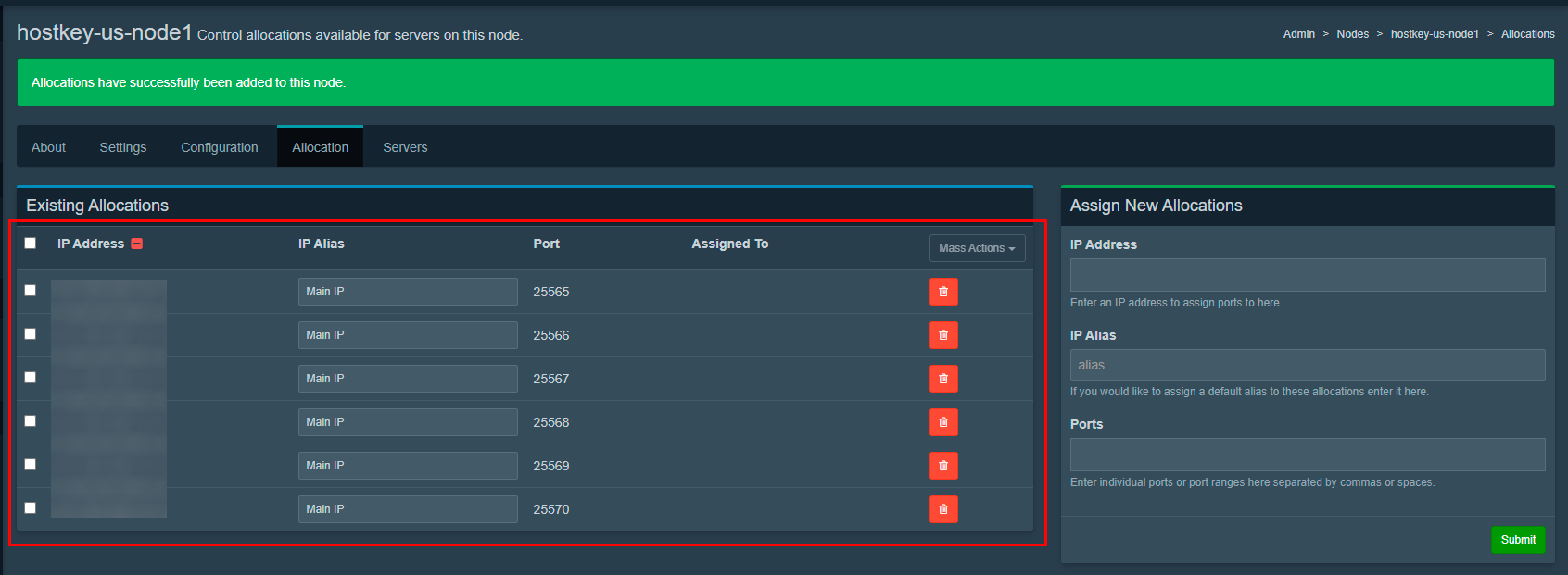Edit the Main IP alias for port 25570
This screenshot has width=1568, height=575.
coord(408,509)
